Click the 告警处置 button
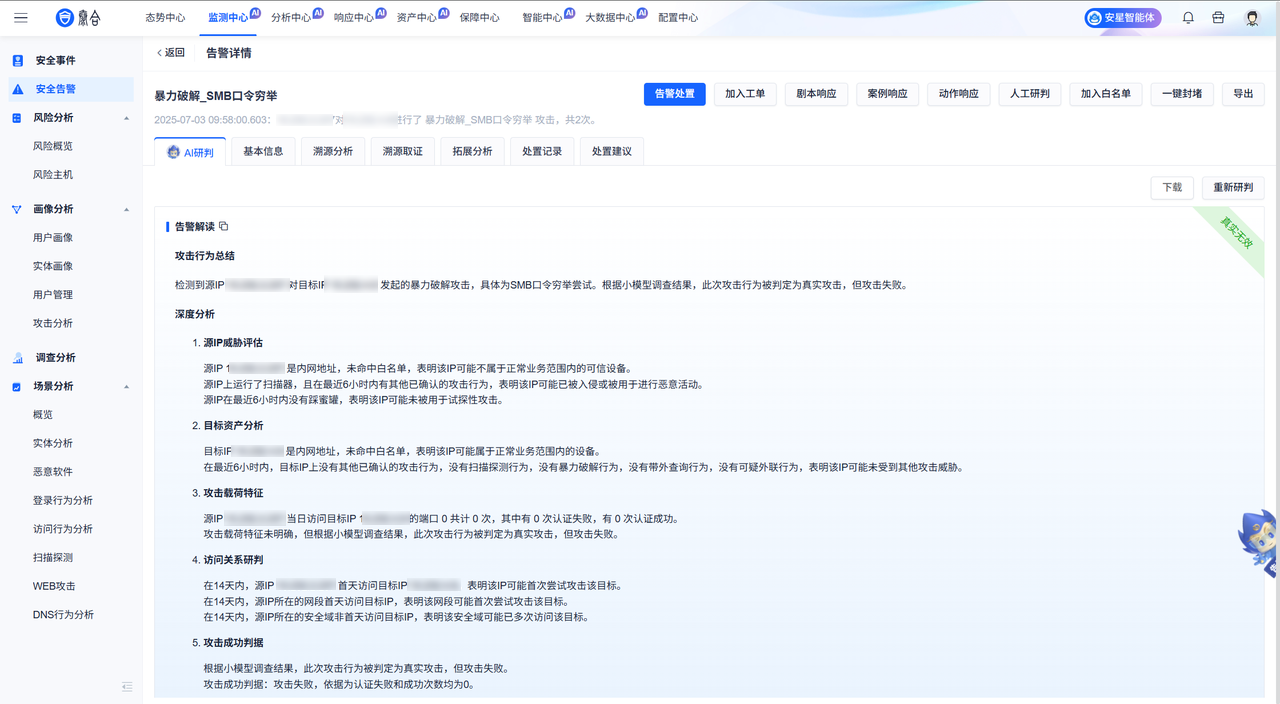 [x=676, y=93]
